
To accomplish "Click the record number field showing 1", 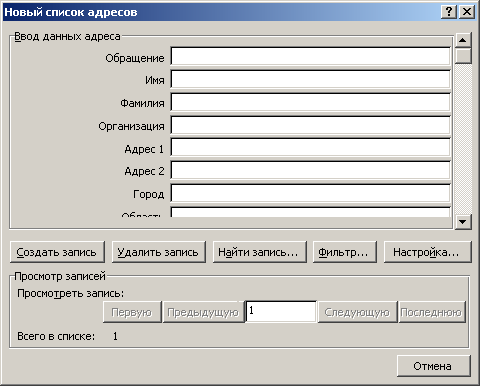I will coord(281,312).
